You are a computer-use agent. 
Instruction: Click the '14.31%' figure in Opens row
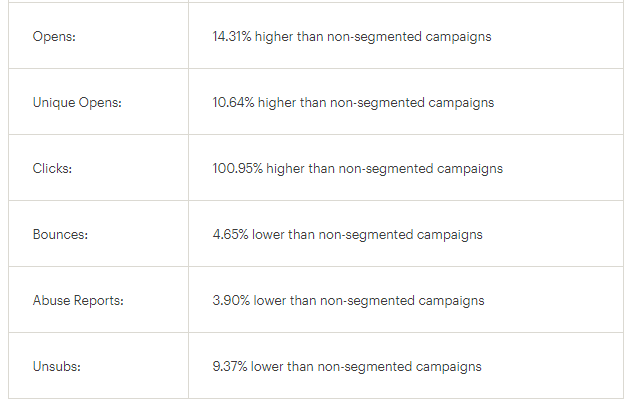click(x=232, y=36)
